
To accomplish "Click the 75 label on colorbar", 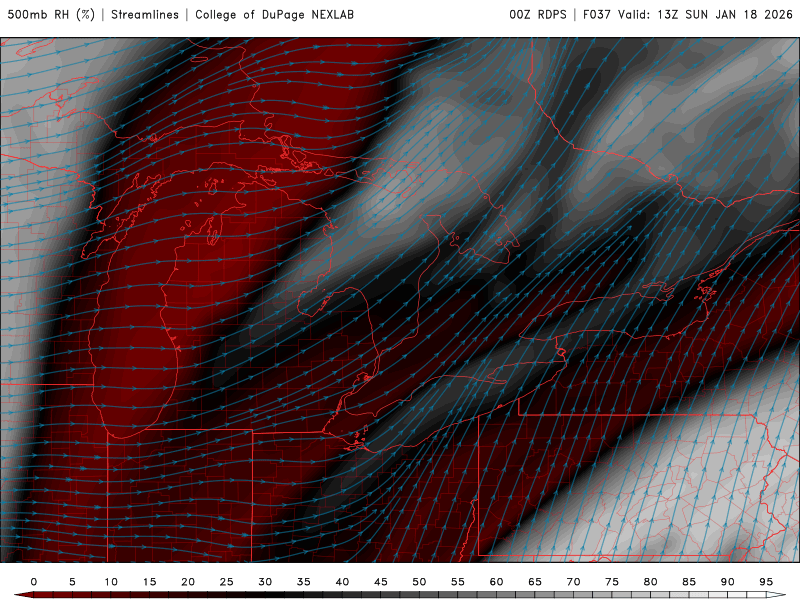I will [x=612, y=582].
